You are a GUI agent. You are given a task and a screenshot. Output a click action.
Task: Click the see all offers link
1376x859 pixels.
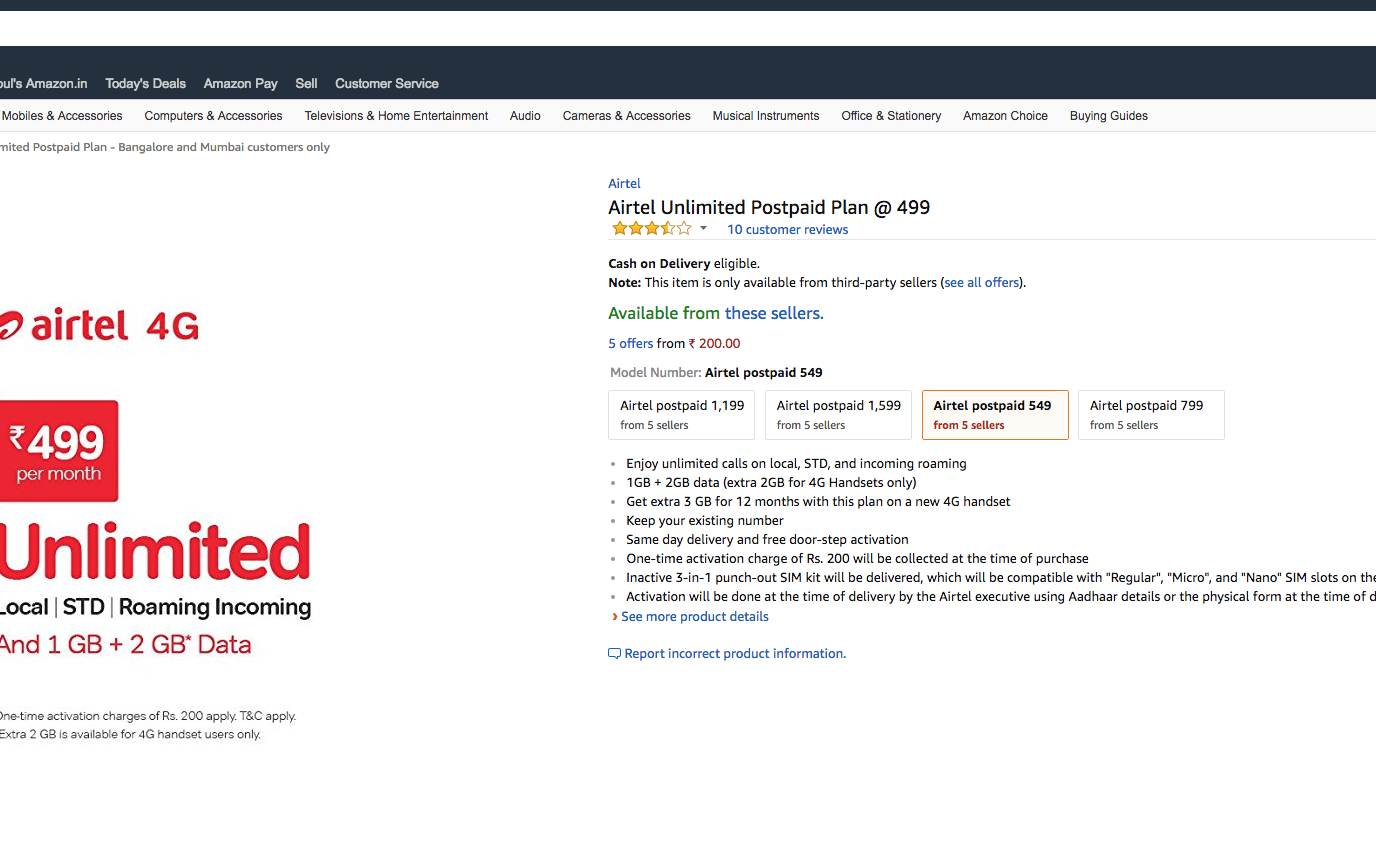(982, 283)
